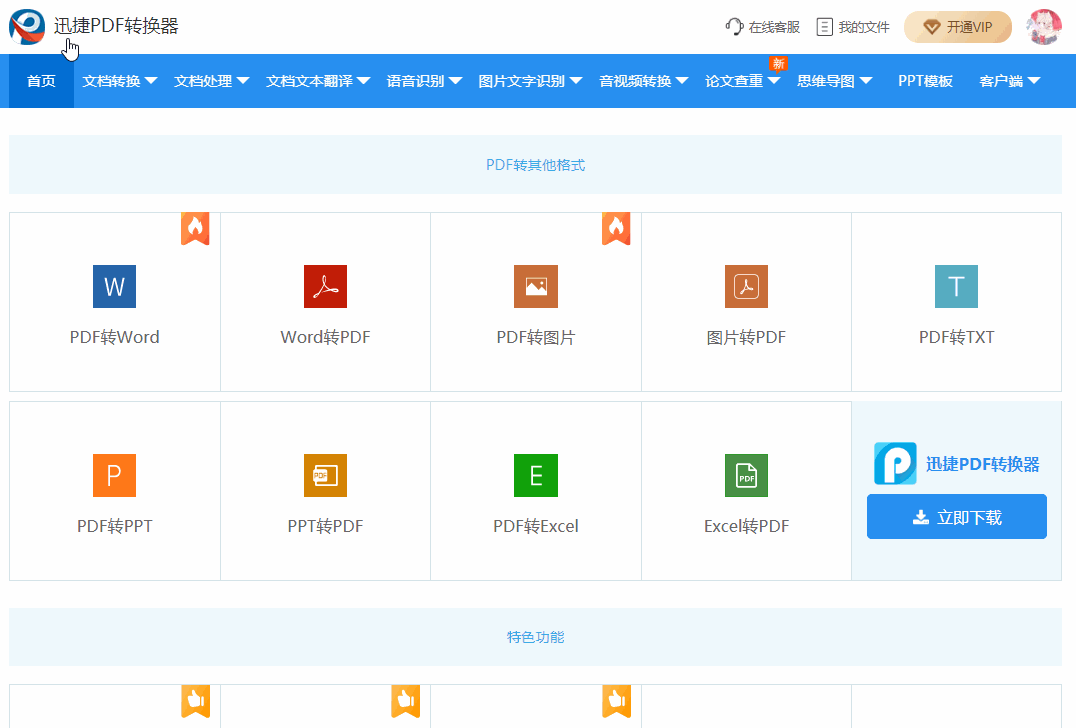Click the 图片转PDF label
Screen dimensions: 1076x728
pos(747,337)
